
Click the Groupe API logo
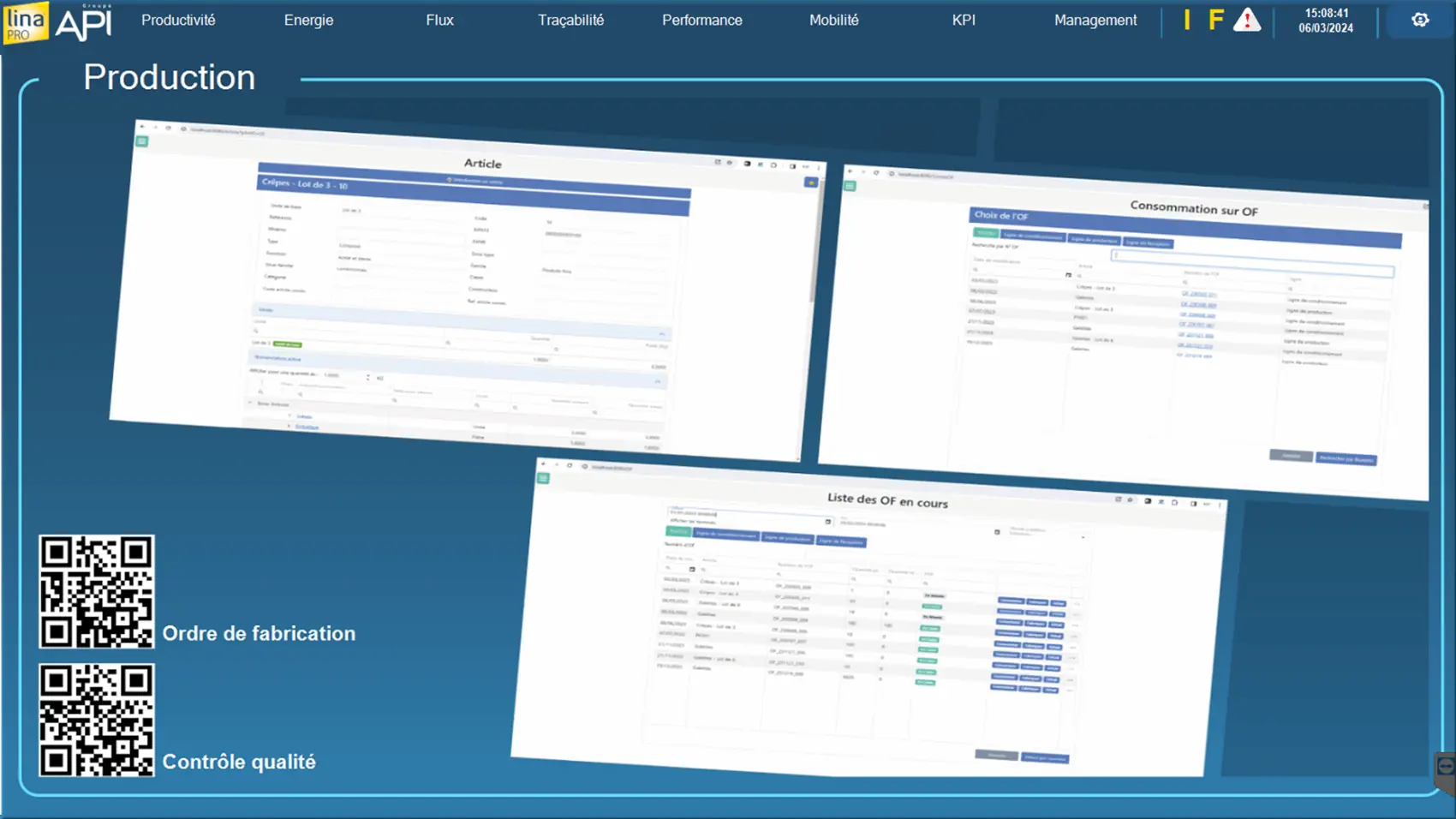click(x=84, y=22)
